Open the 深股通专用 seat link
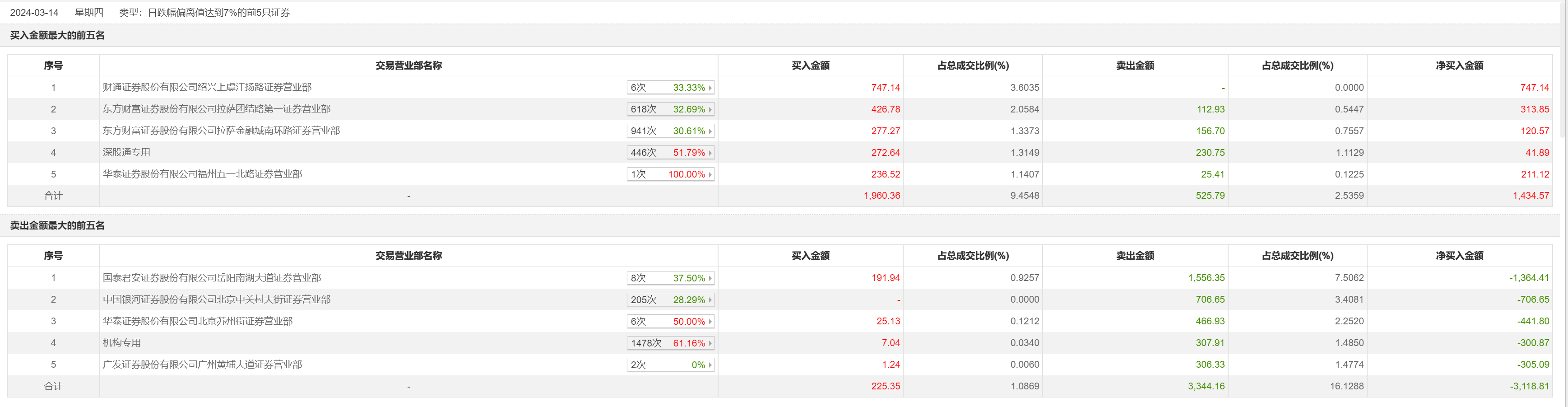The image size is (1568, 407). (126, 152)
